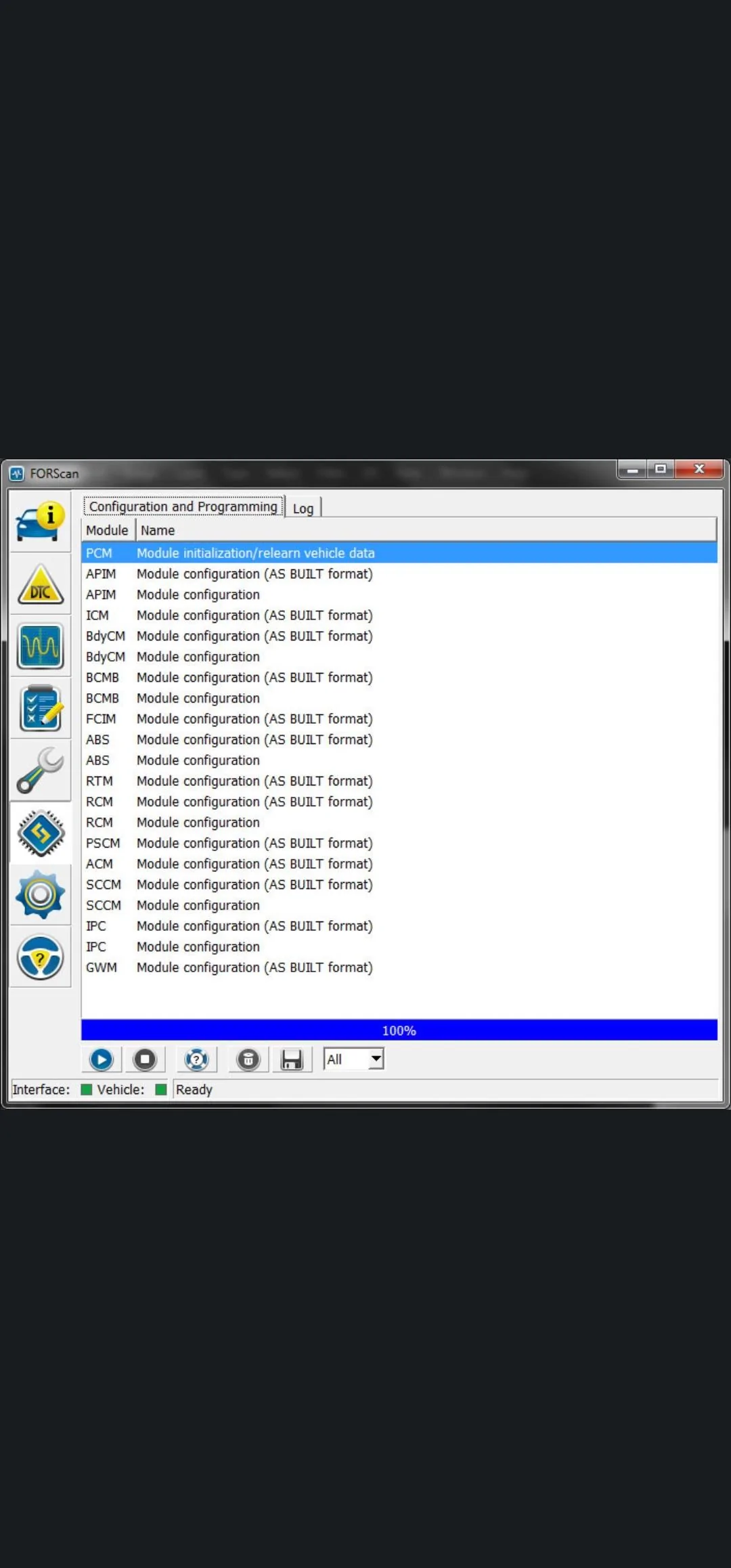Select BdyCM Module configuration (AS BUILT format)
The height and width of the screenshot is (1568, 731).
[x=399, y=636]
